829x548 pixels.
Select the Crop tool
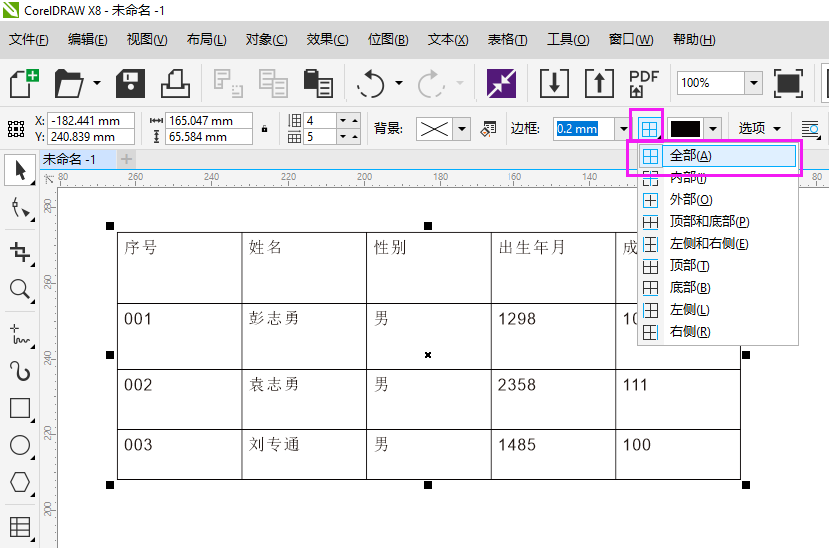coord(20,252)
